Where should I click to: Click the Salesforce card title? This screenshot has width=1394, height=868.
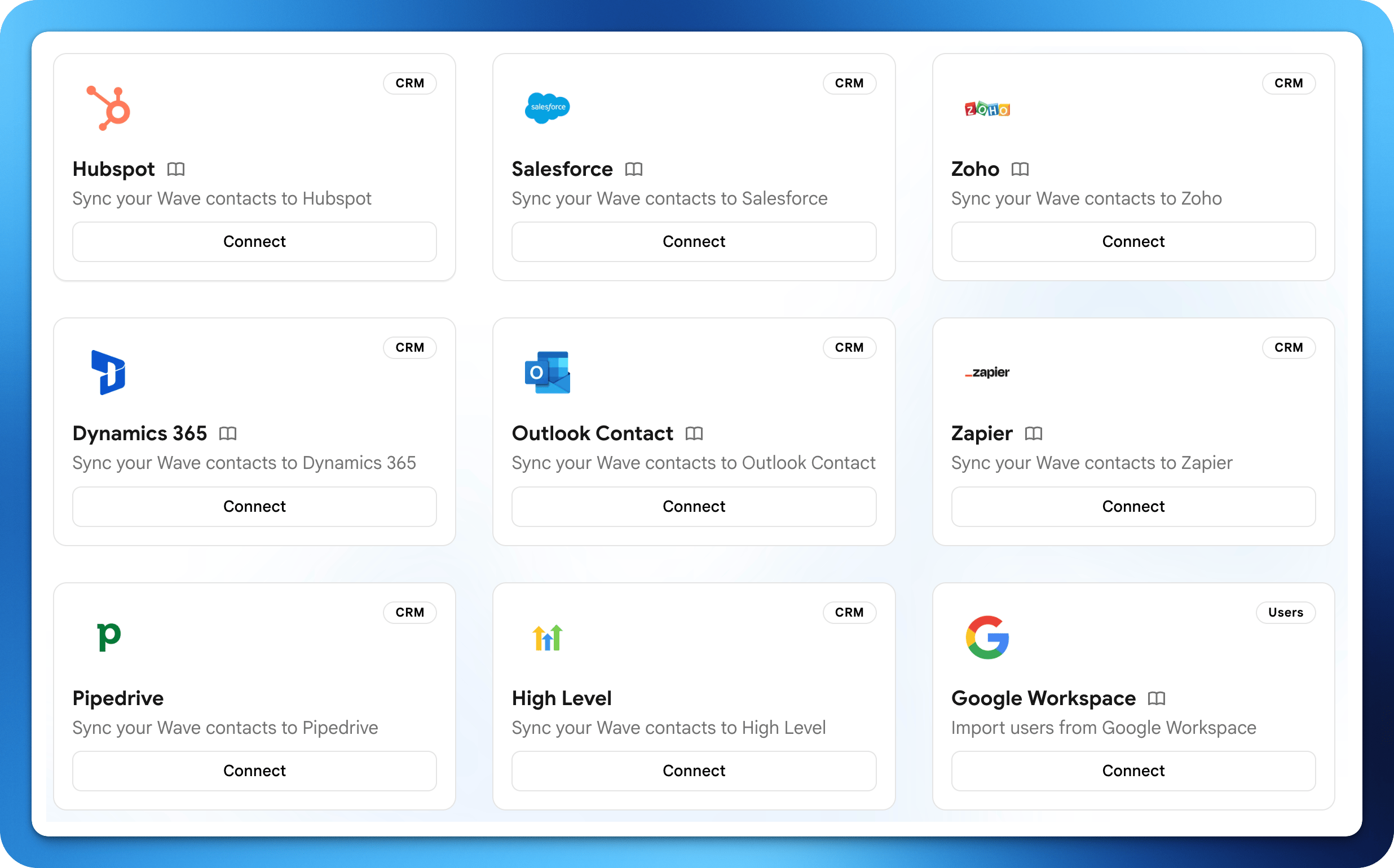point(562,169)
